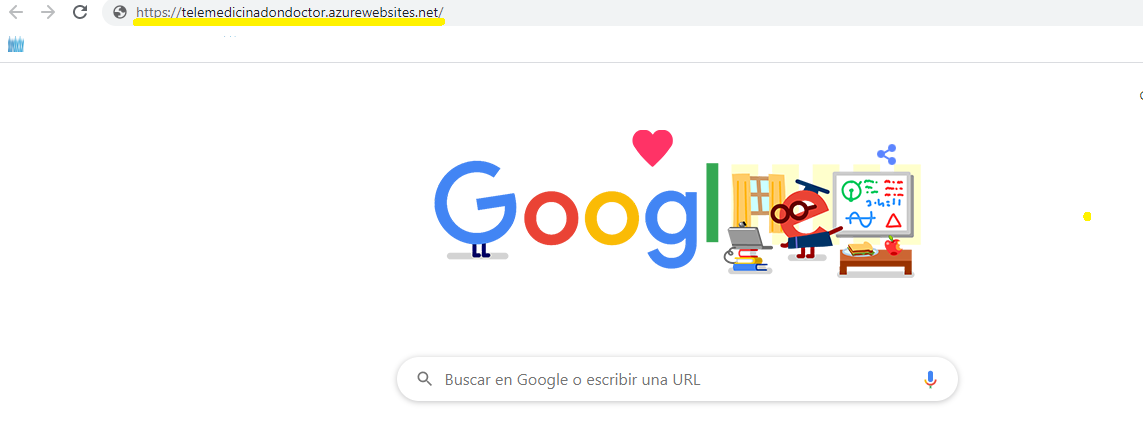
Task: Click the magnifier icon in search box
Action: (424, 379)
